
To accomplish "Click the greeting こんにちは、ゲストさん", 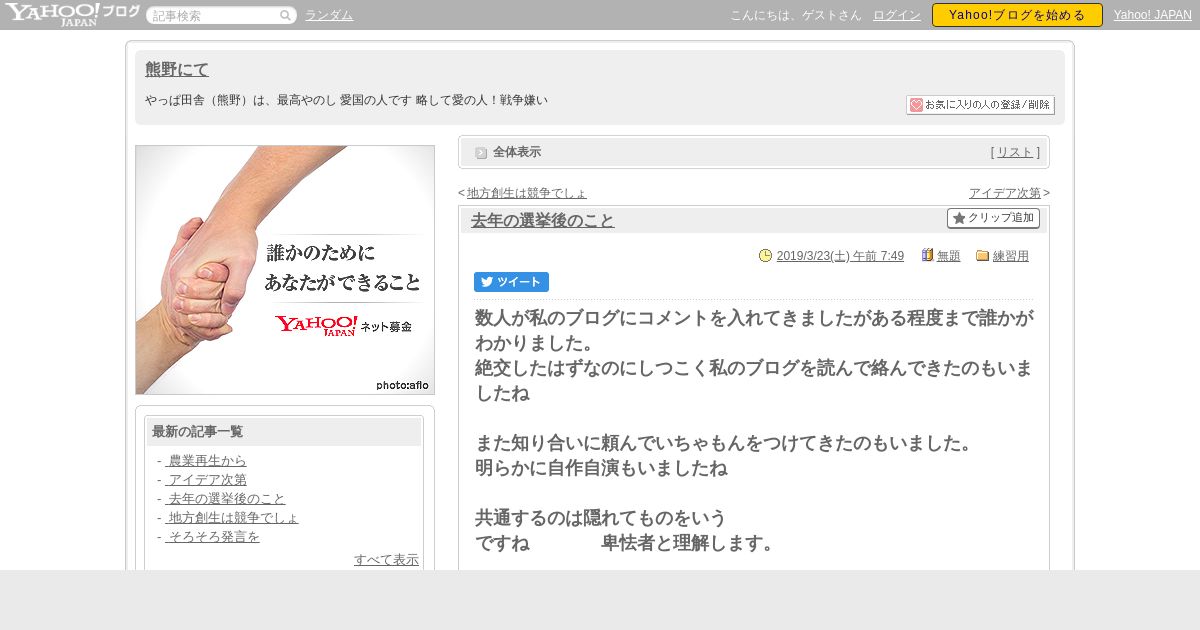I will point(796,15).
